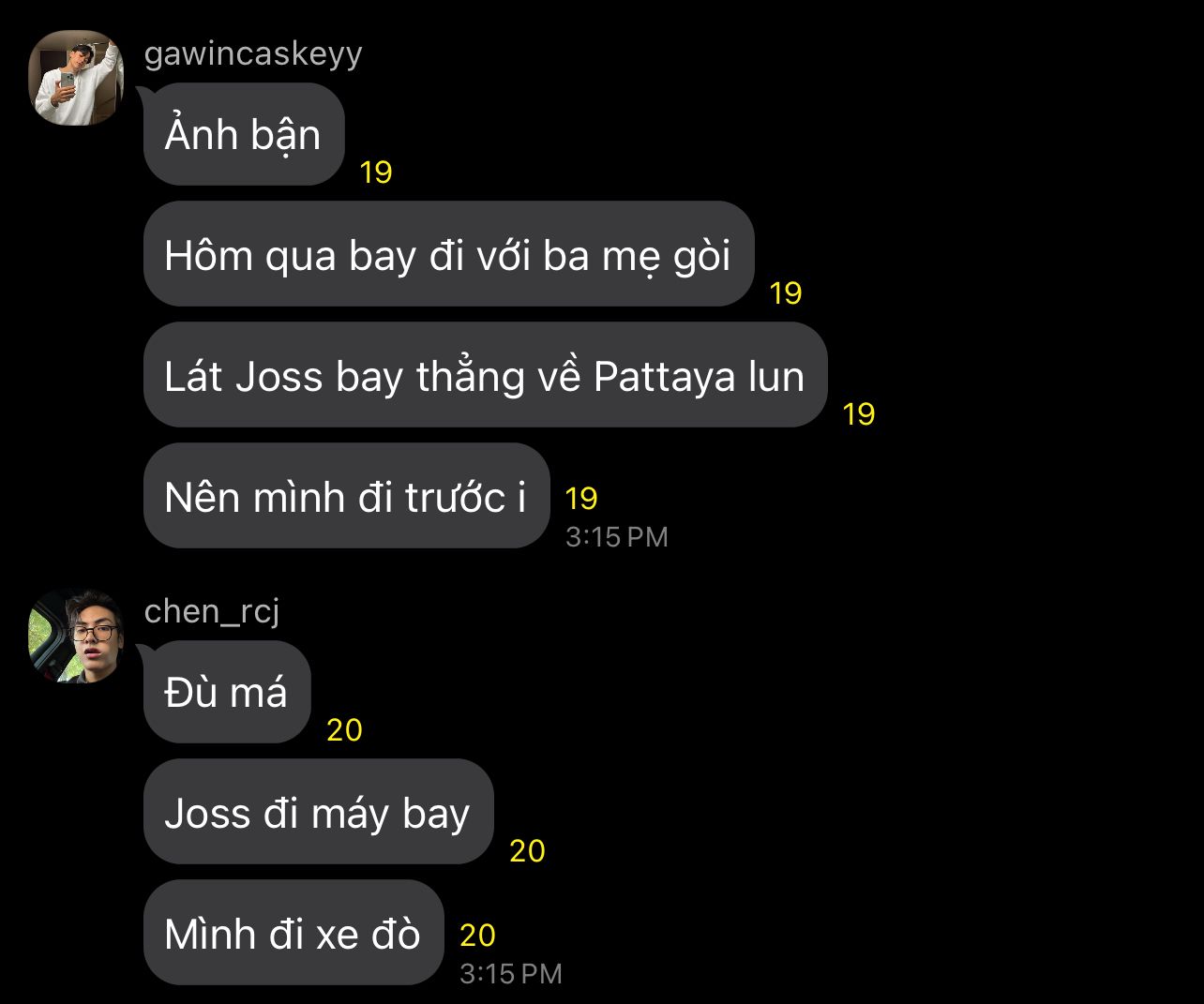1204x1004 pixels.
Task: Click yellow 20 beside 'Đù má'
Action: click(344, 730)
